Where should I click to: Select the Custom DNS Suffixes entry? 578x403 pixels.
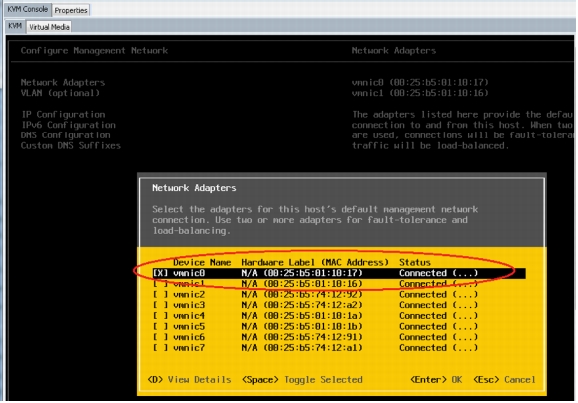71,146
